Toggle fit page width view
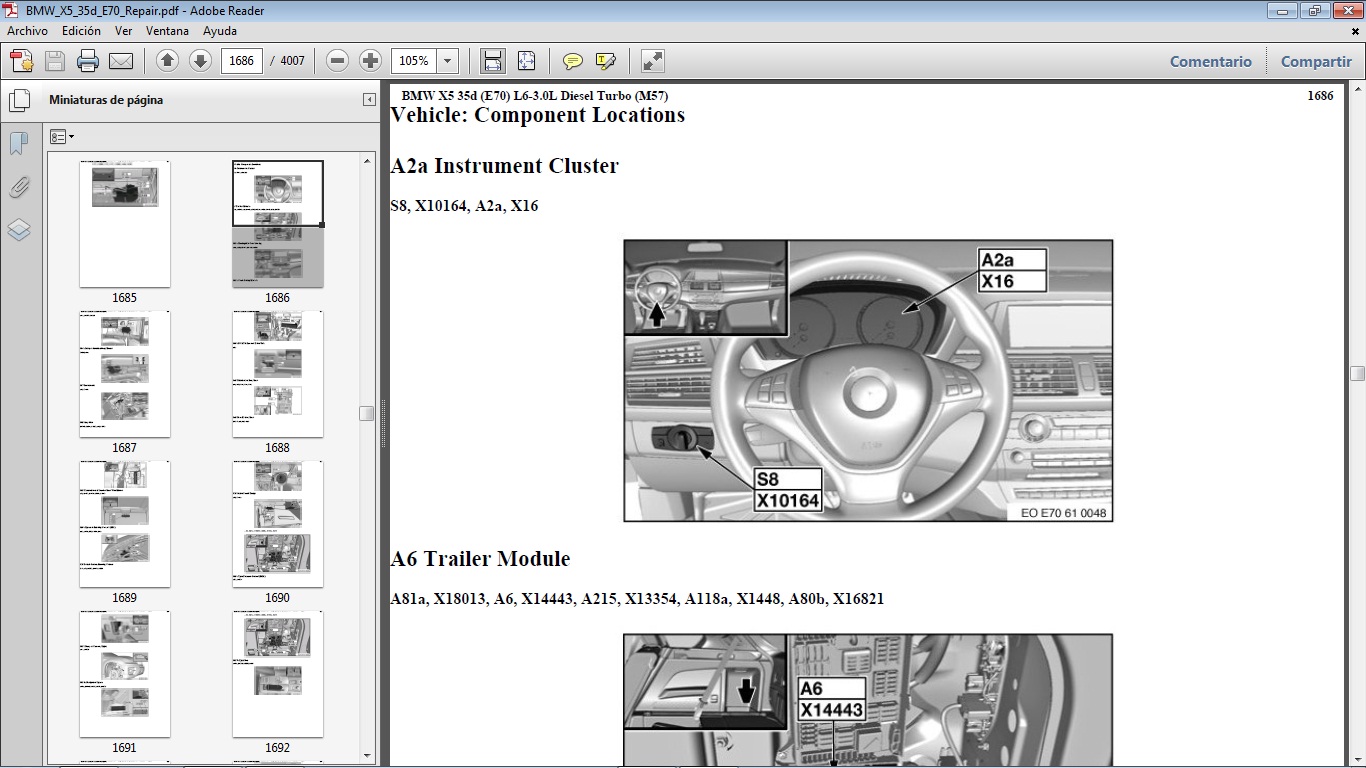The width and height of the screenshot is (1366, 768). point(492,61)
